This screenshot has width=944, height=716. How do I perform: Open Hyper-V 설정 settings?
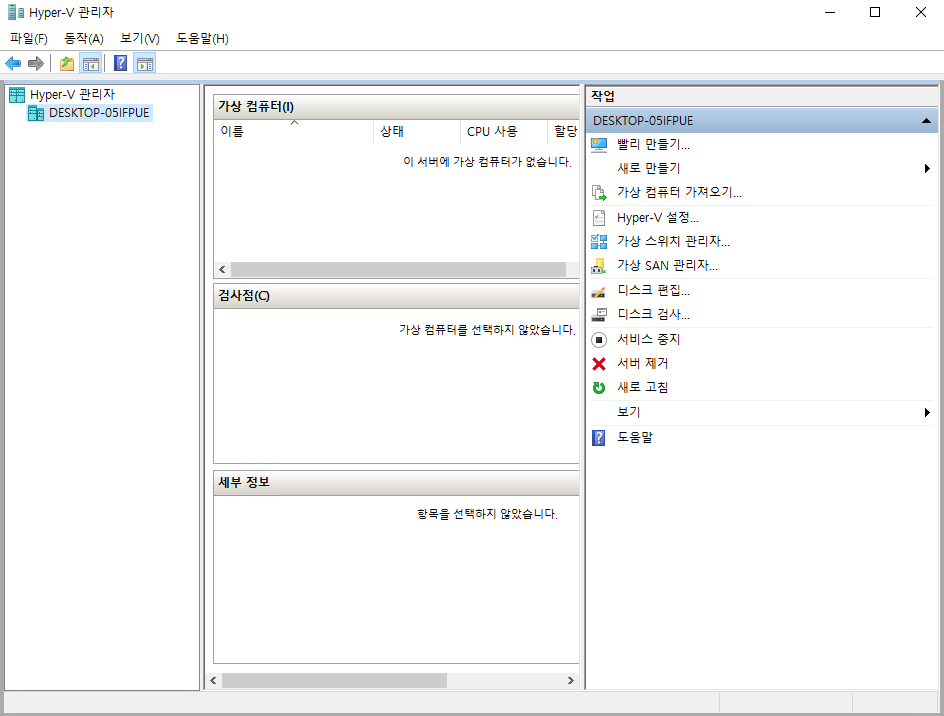pyautogui.click(x=657, y=217)
